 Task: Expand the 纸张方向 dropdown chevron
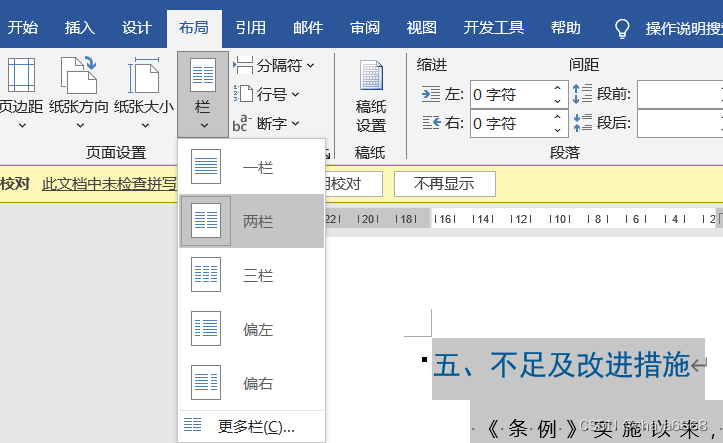[x=80, y=125]
